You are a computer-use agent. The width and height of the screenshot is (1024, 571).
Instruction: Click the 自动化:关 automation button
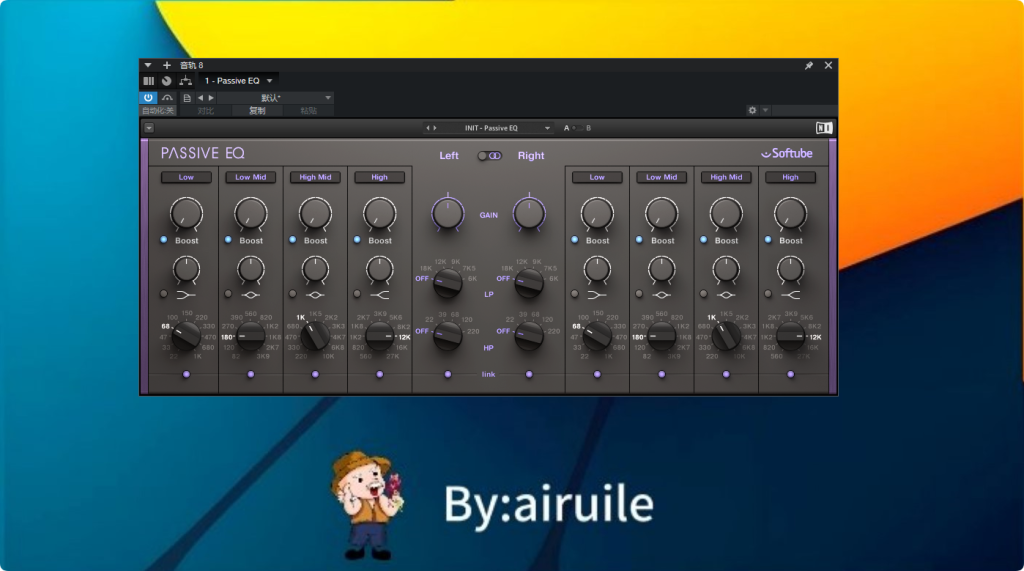coord(158,110)
